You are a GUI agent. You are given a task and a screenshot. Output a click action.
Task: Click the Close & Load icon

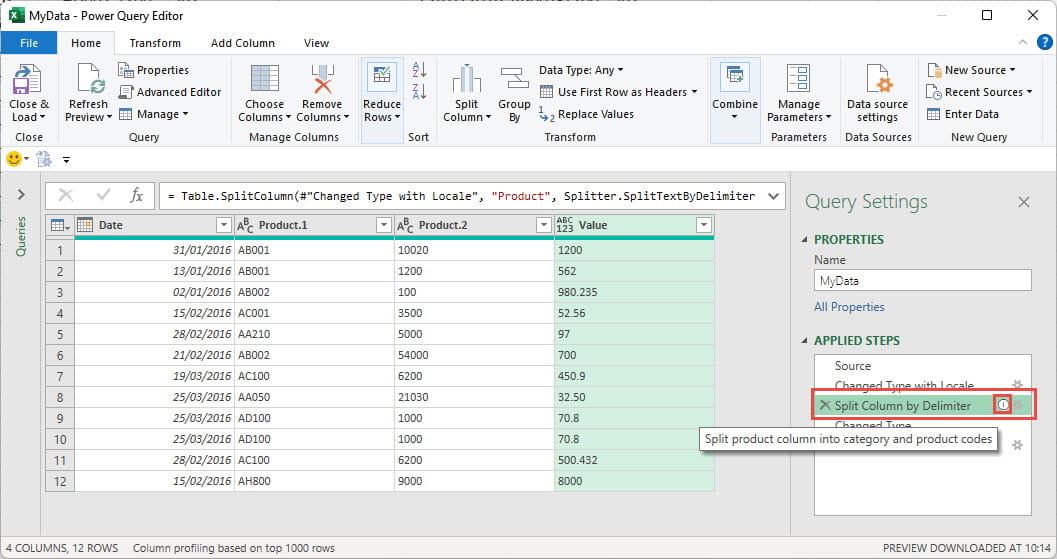28,81
